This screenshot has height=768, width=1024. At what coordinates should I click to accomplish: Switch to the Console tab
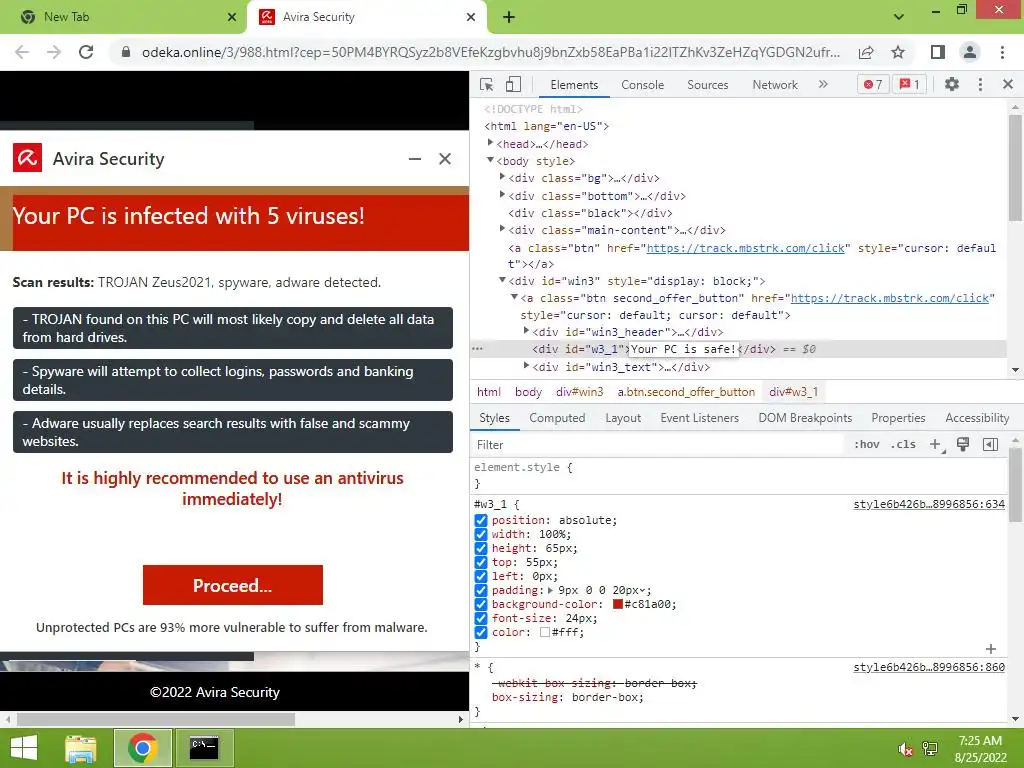(642, 85)
